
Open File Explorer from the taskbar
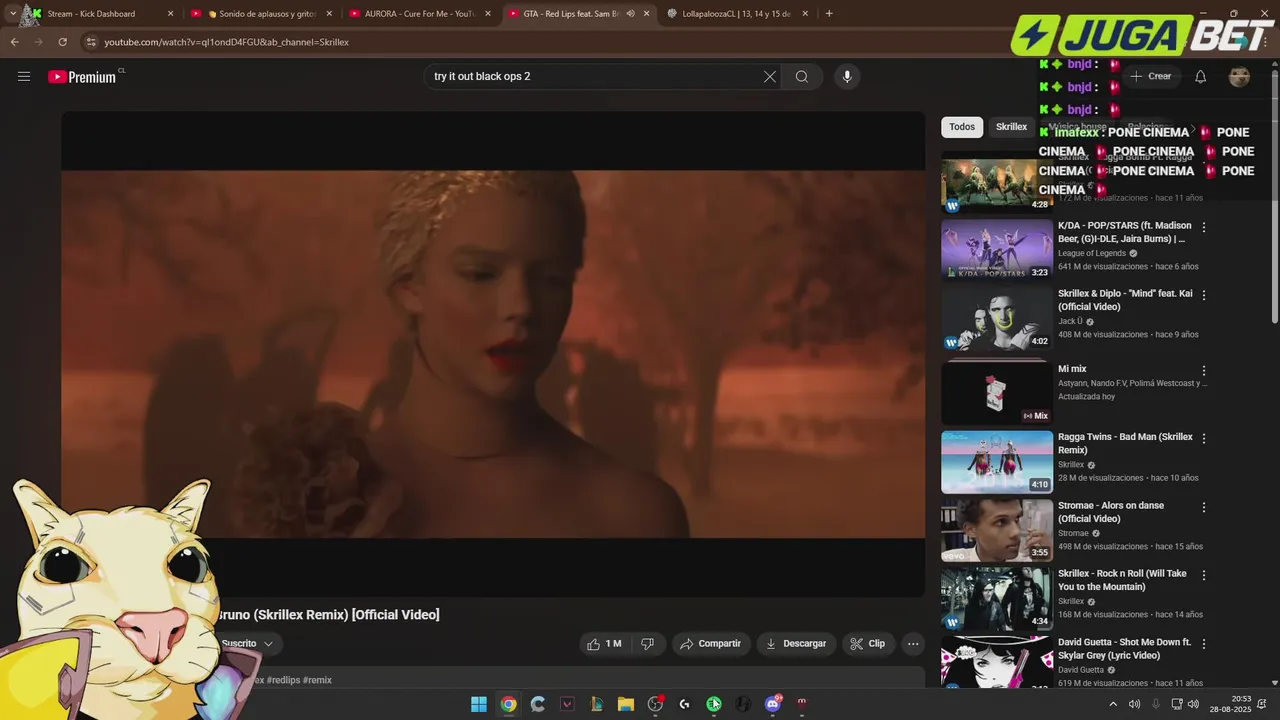626,704
